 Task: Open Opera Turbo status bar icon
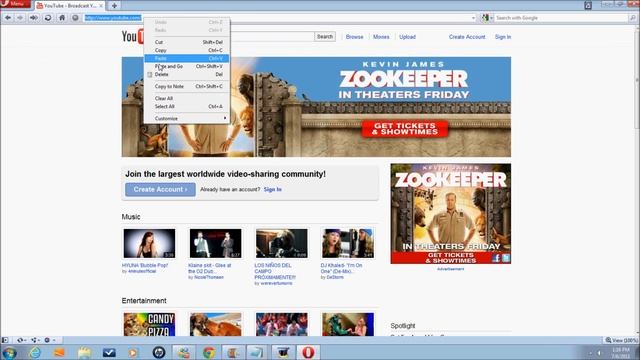tap(49, 340)
